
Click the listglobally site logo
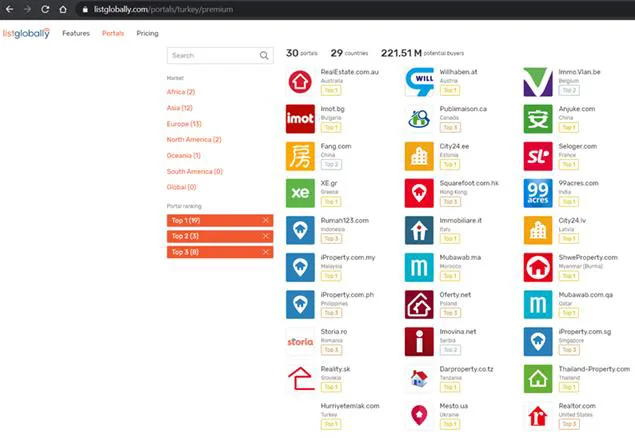tap(26, 33)
